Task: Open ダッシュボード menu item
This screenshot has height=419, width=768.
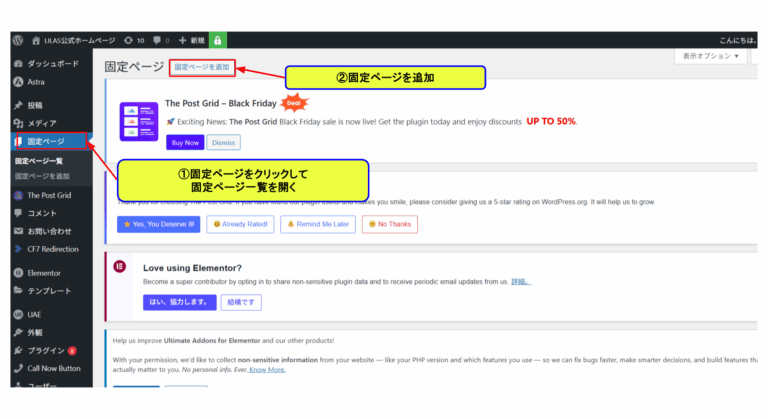Action: click(x=52, y=64)
